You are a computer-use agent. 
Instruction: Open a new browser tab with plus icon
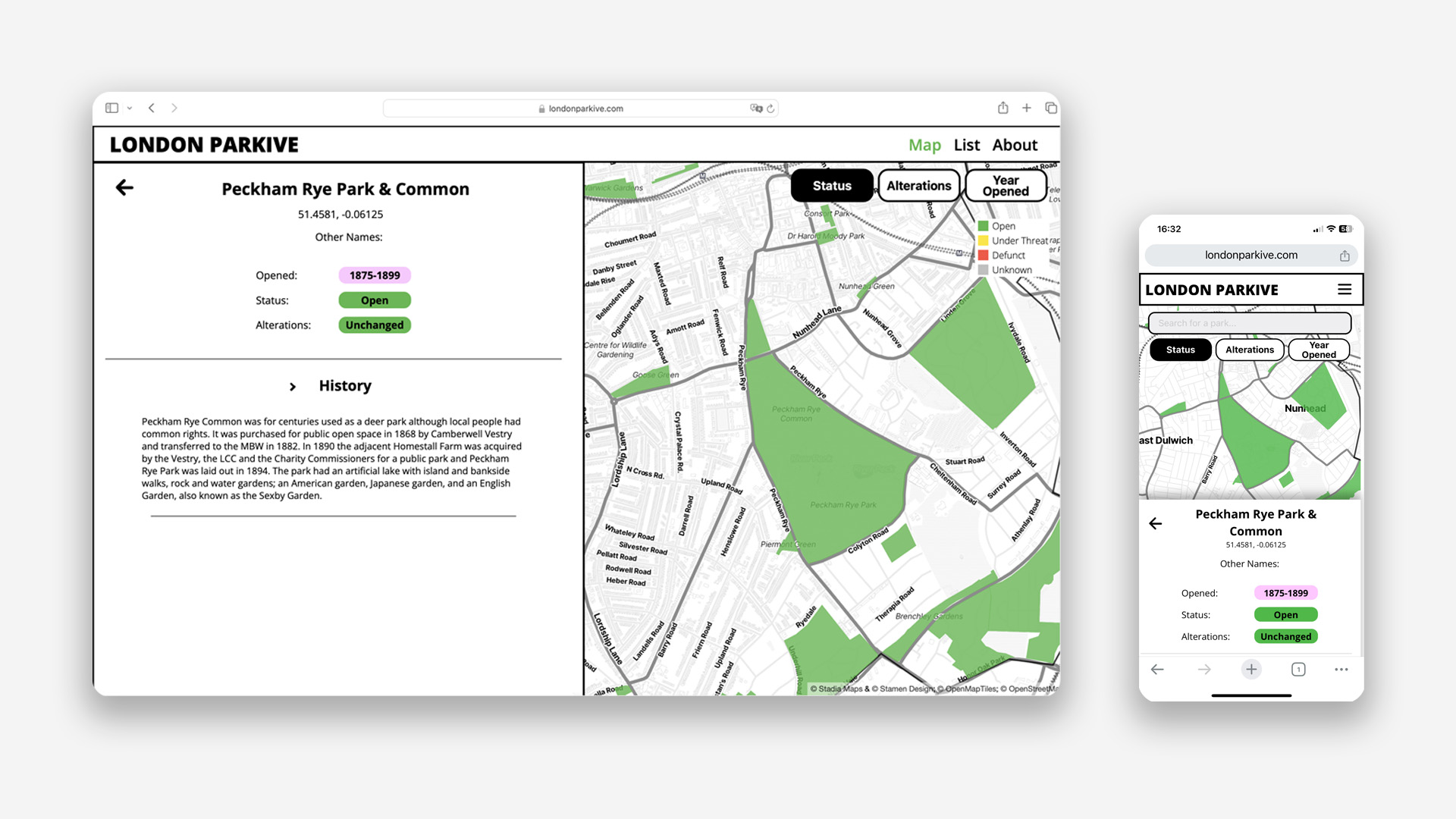(1026, 108)
